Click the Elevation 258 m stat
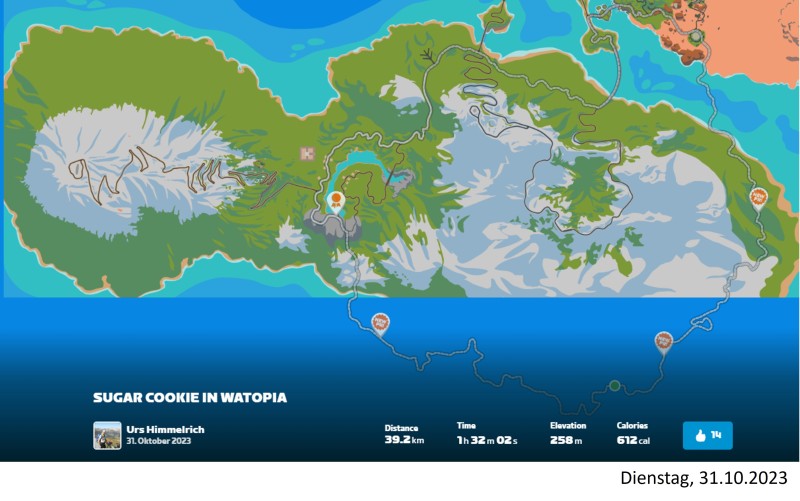This screenshot has height=501, width=800. click(x=570, y=434)
